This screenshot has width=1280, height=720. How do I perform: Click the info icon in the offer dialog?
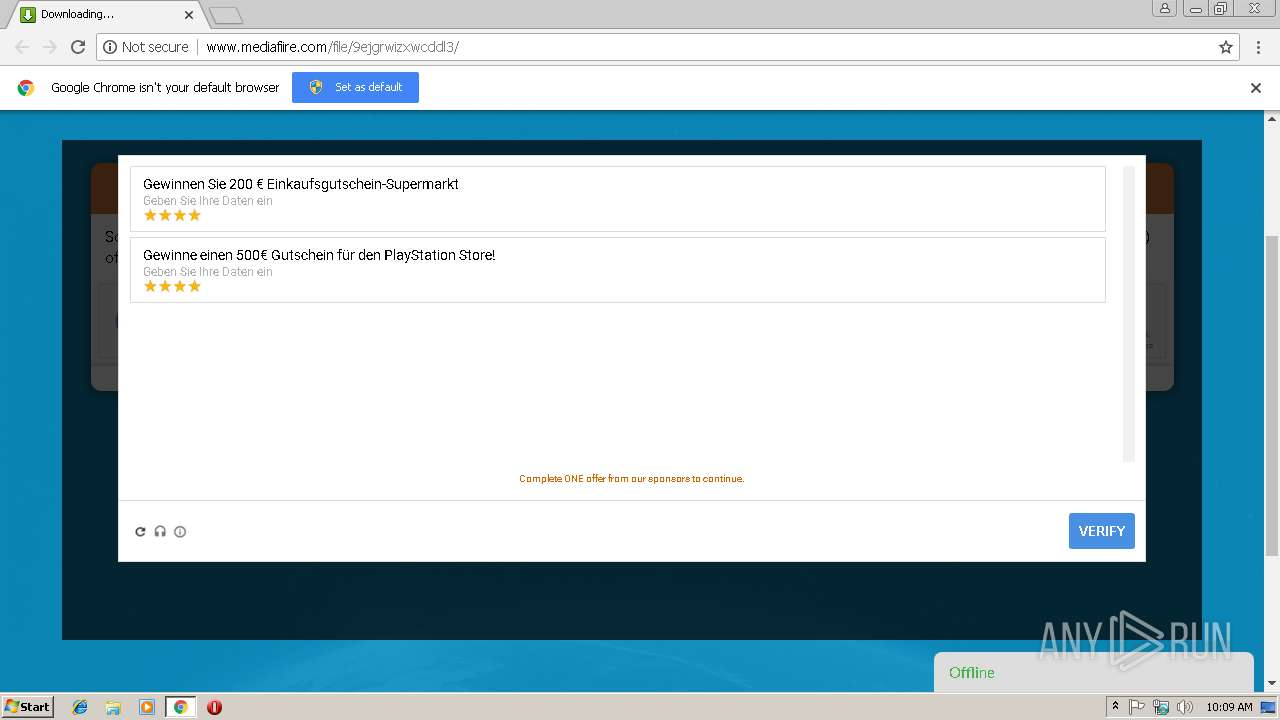click(x=180, y=532)
